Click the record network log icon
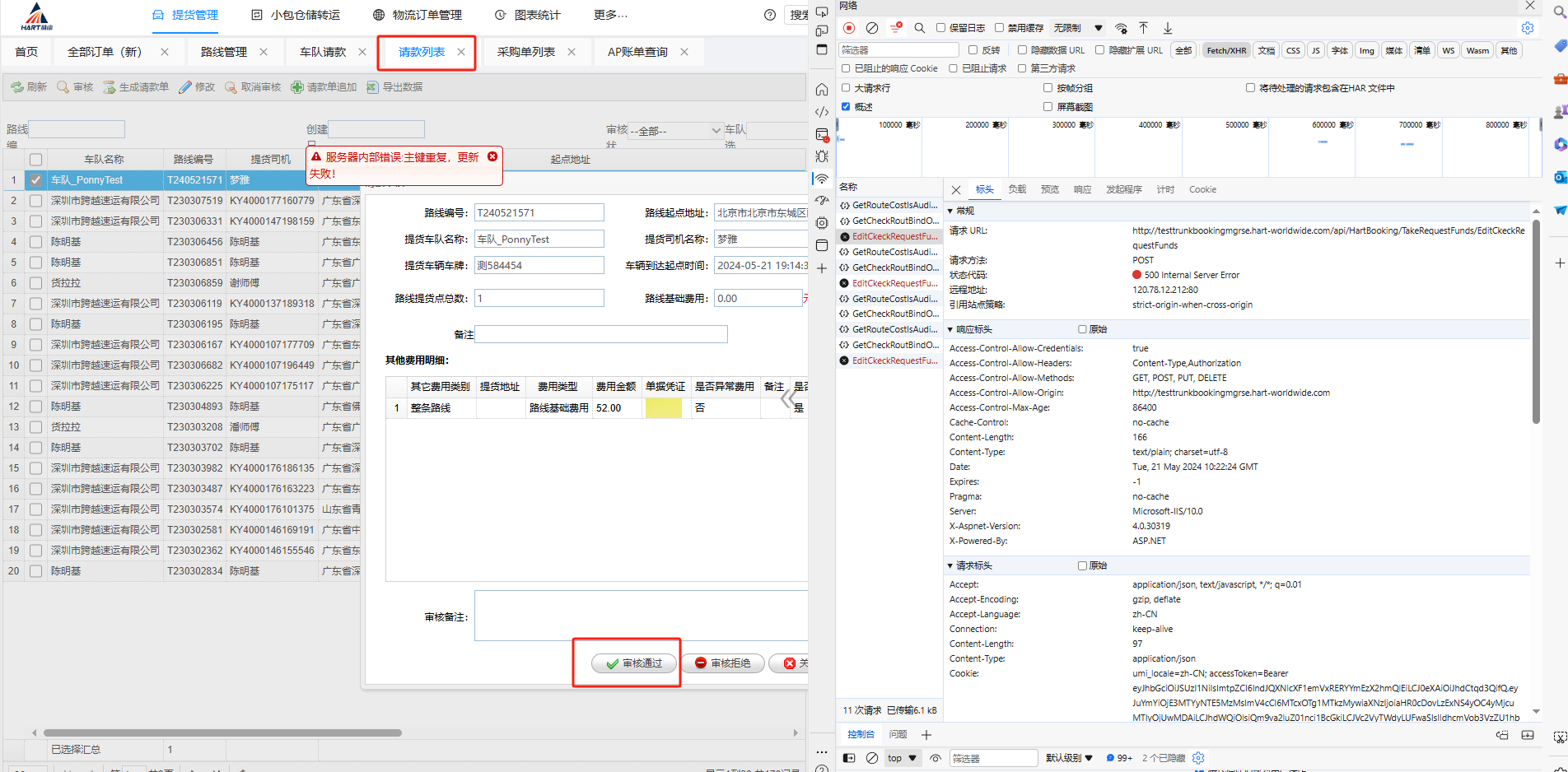The image size is (1568, 772). pos(849,28)
